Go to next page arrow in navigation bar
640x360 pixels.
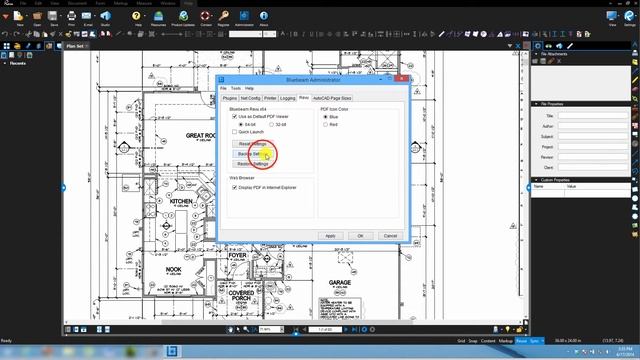click(346, 329)
